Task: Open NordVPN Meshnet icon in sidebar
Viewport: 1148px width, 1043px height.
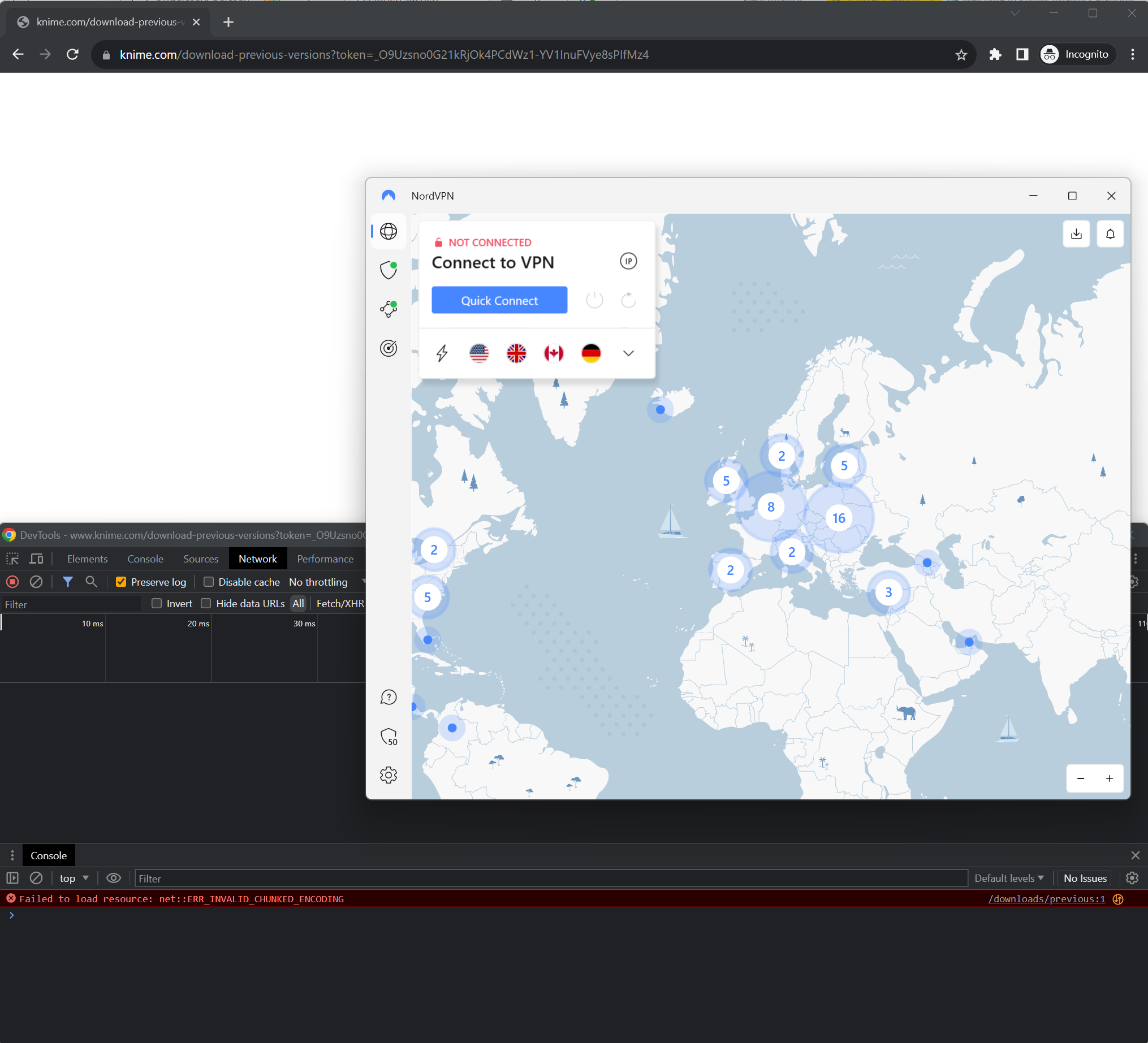Action: (x=389, y=309)
